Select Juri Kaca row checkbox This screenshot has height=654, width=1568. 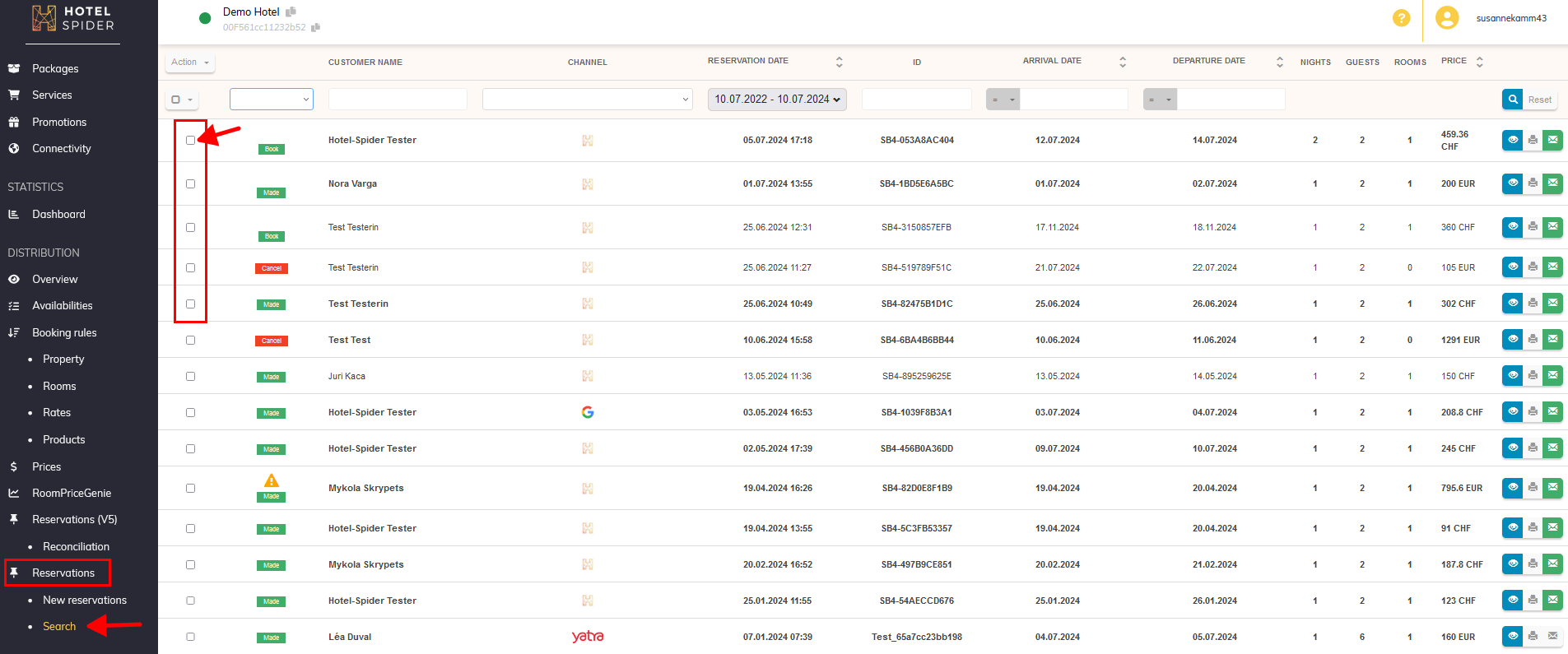click(190, 376)
